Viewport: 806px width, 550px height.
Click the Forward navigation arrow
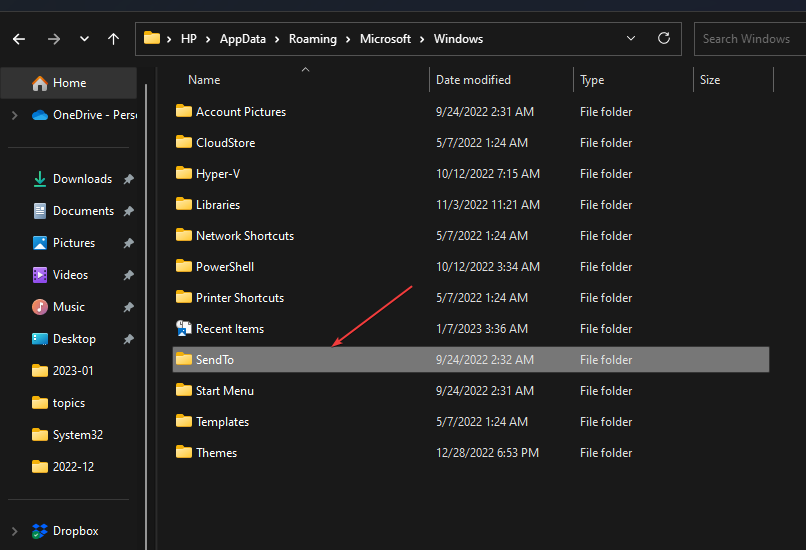tap(53, 39)
